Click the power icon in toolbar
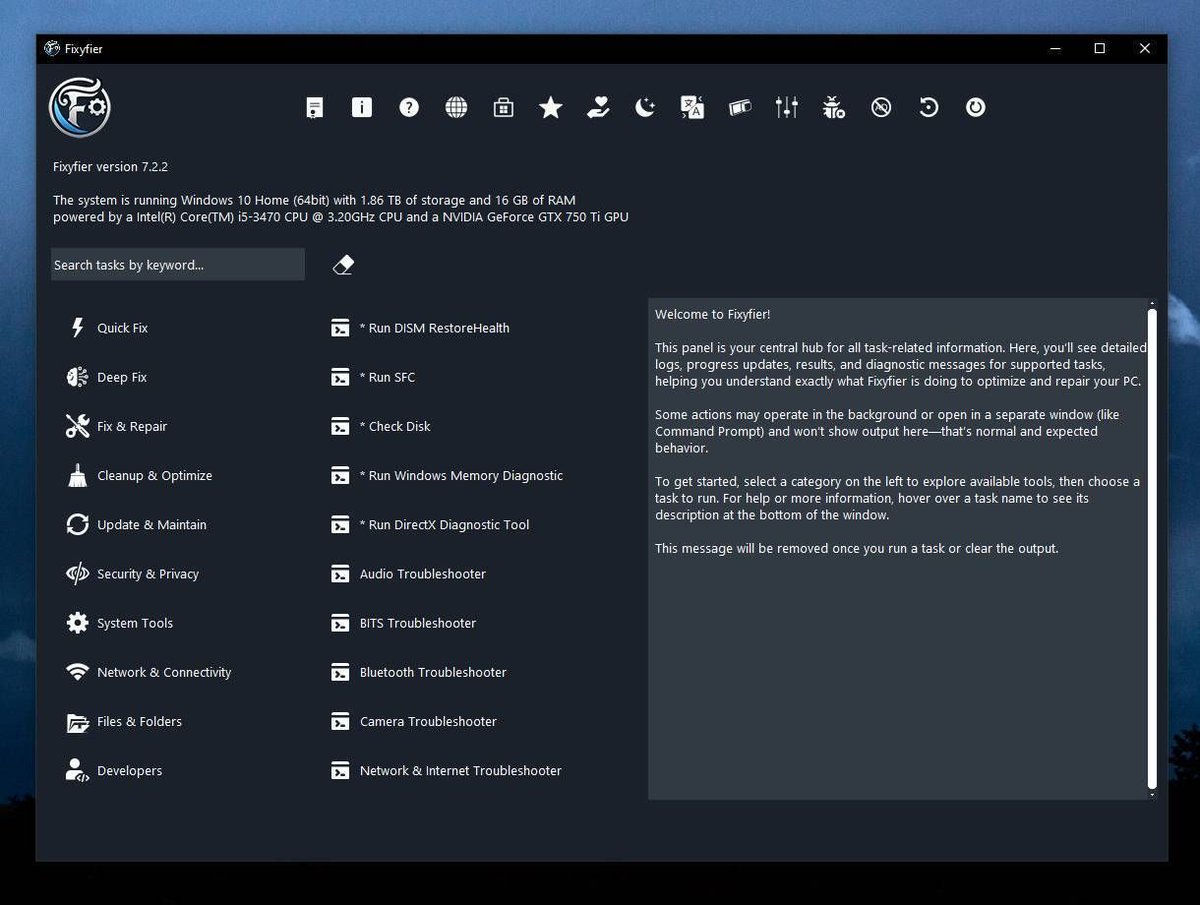The height and width of the screenshot is (905, 1200). point(976,107)
